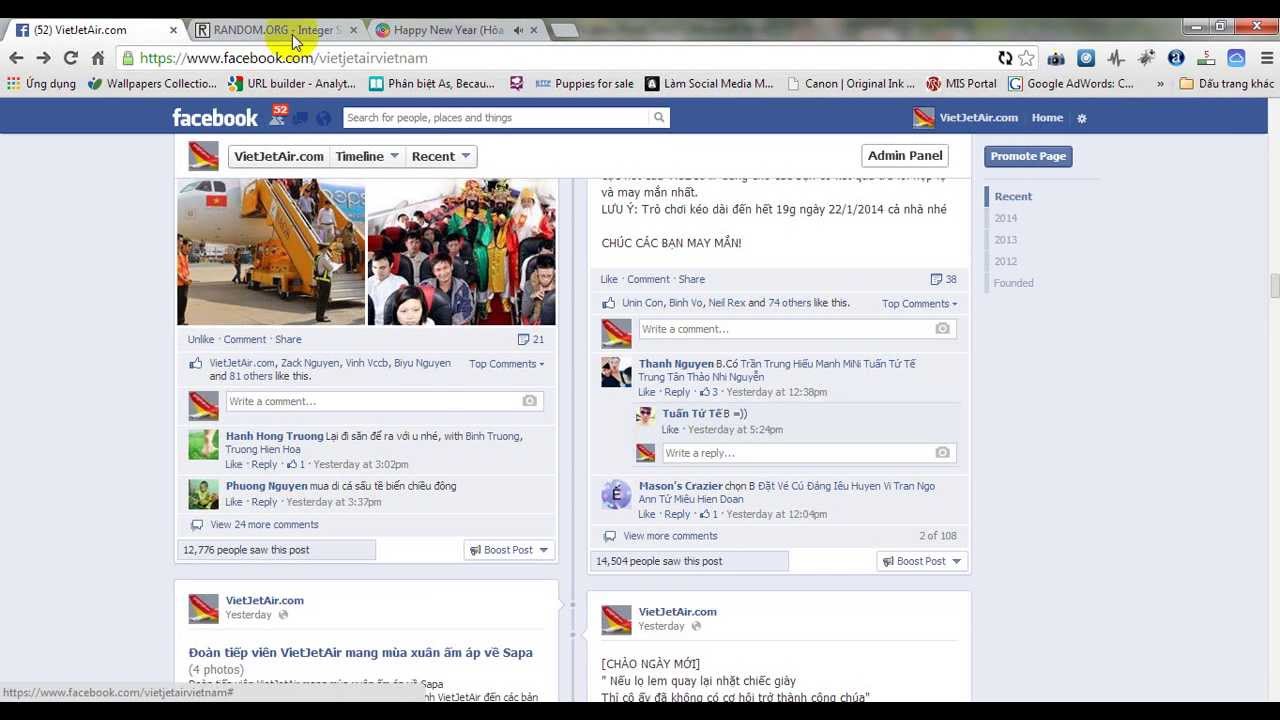1280x720 pixels.
Task: Open Top Comments dropdown on left post
Action: [x=507, y=364]
